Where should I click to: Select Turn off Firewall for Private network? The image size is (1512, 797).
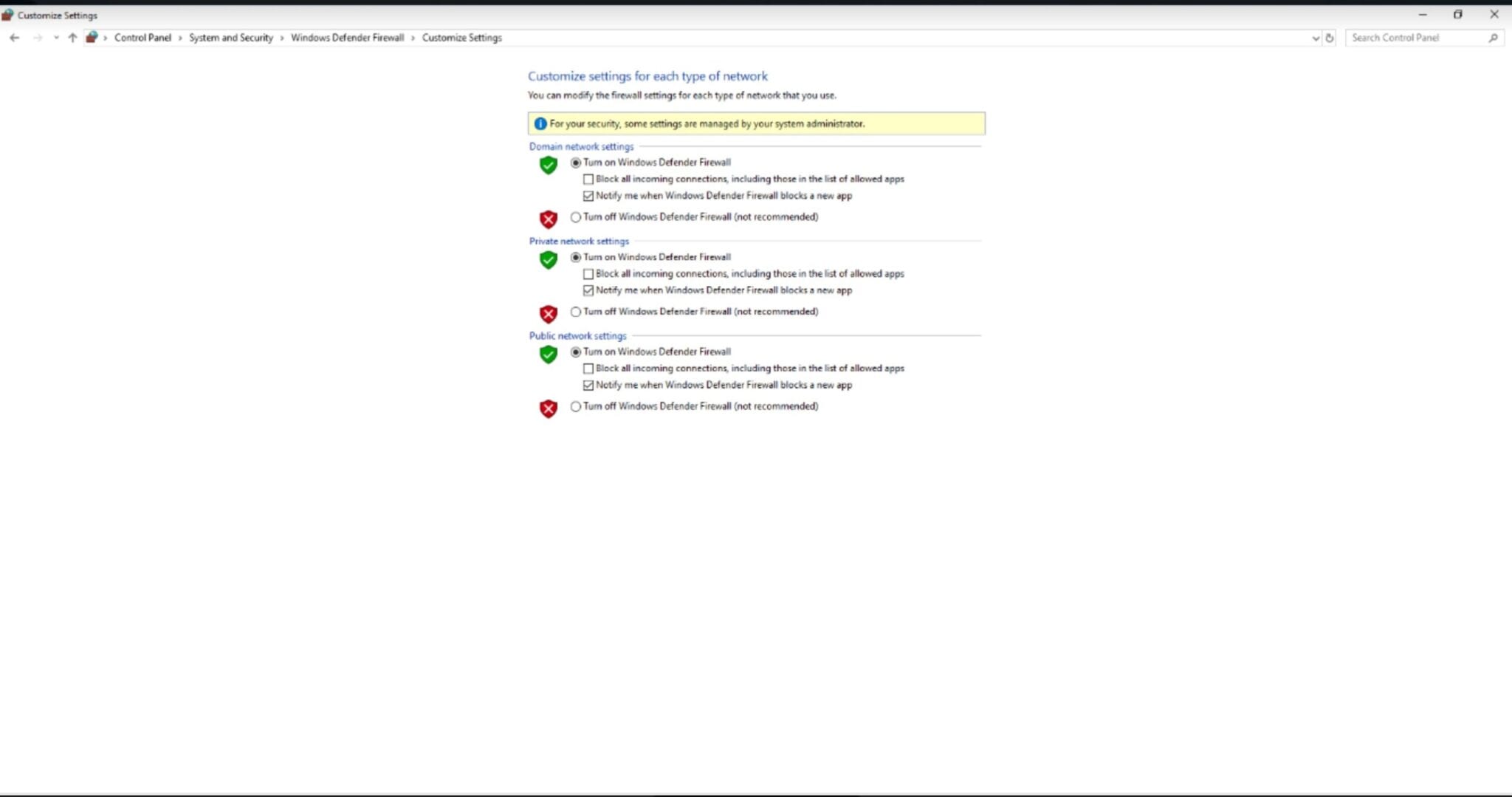click(x=575, y=312)
